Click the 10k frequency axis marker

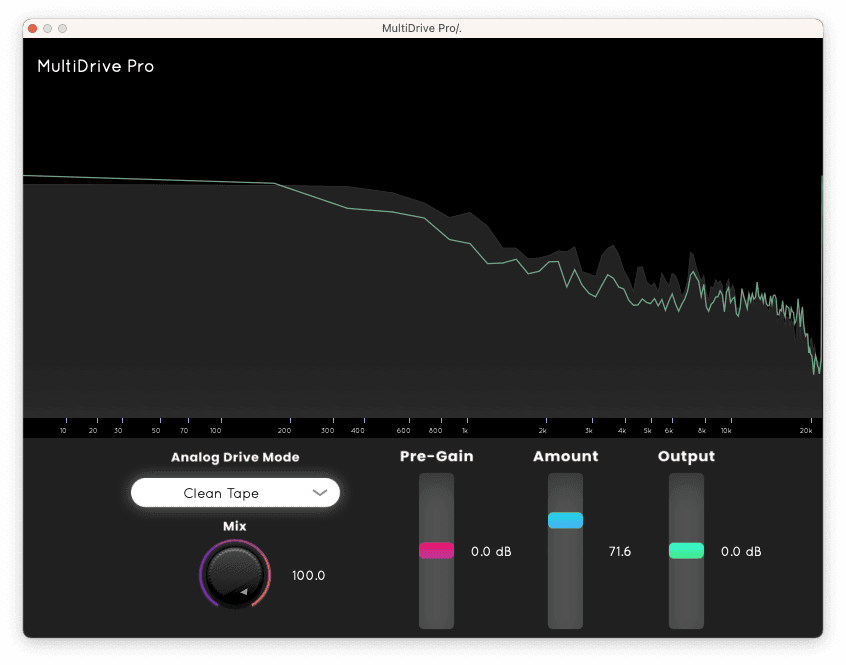(x=726, y=430)
